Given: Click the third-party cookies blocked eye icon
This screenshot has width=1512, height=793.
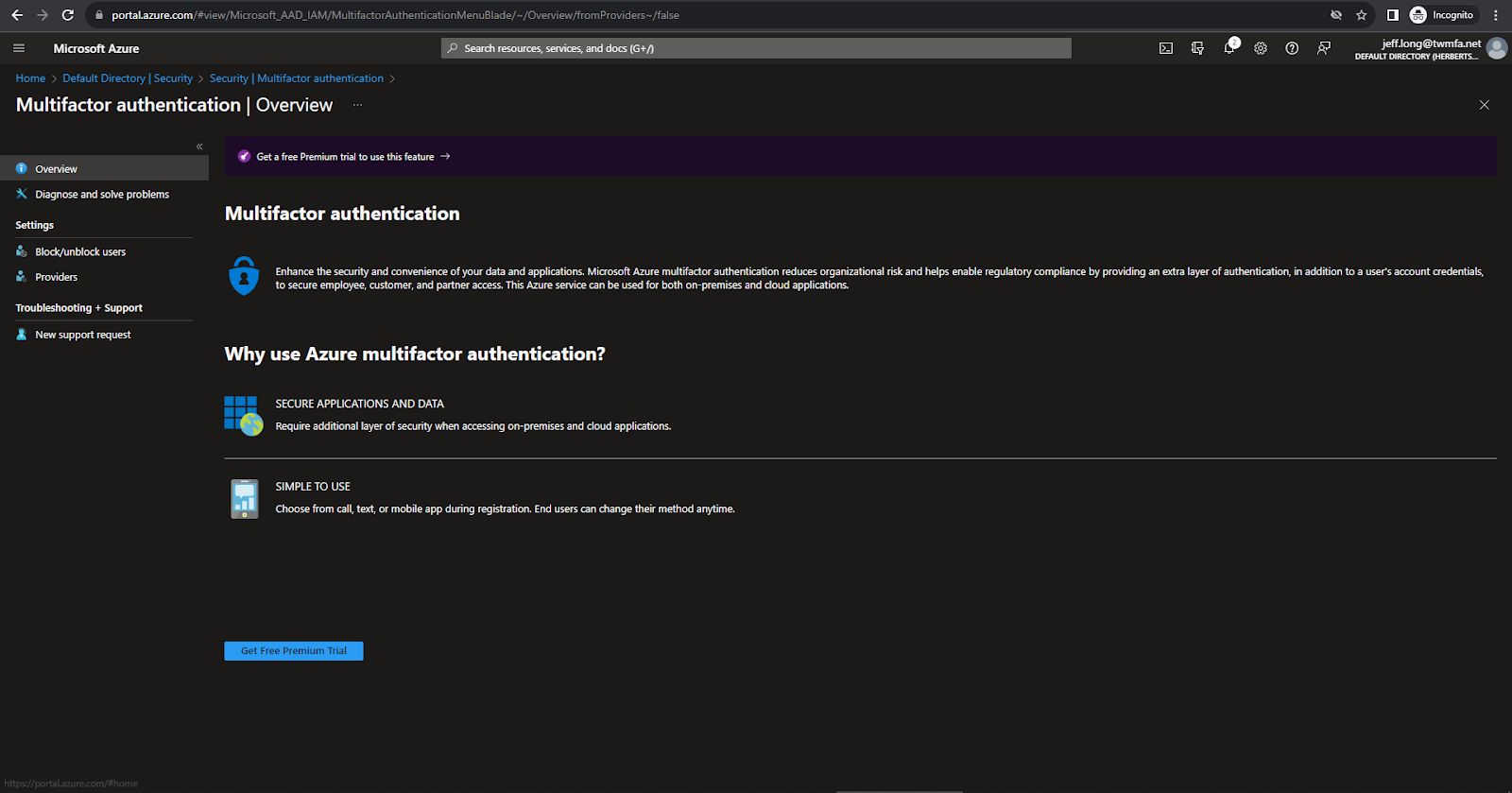Looking at the screenshot, I should (1336, 15).
